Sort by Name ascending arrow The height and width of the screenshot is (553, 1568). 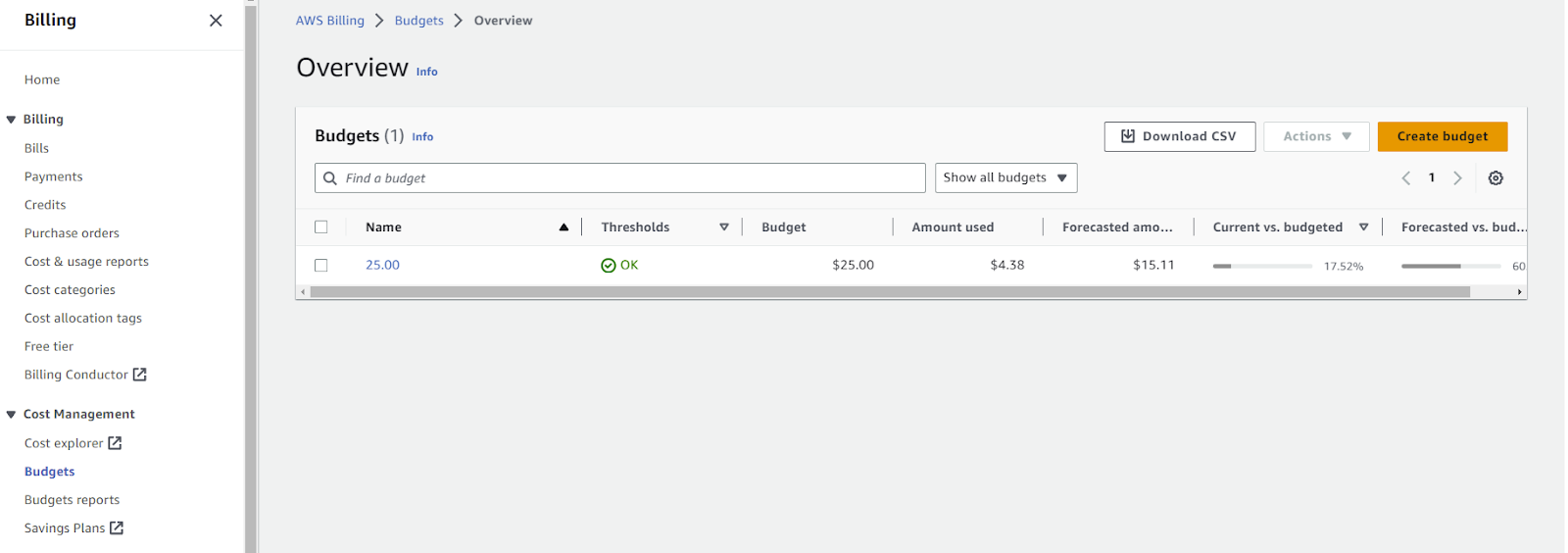563,227
